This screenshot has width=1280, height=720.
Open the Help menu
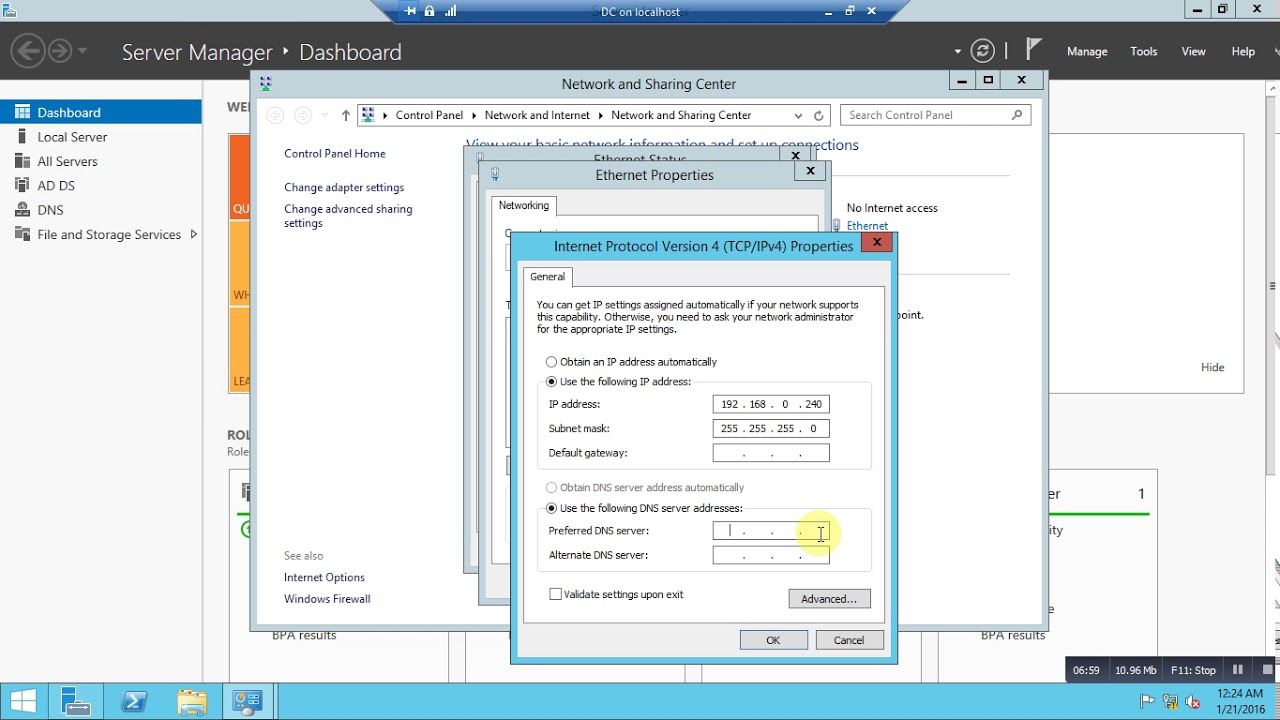pos(1243,52)
